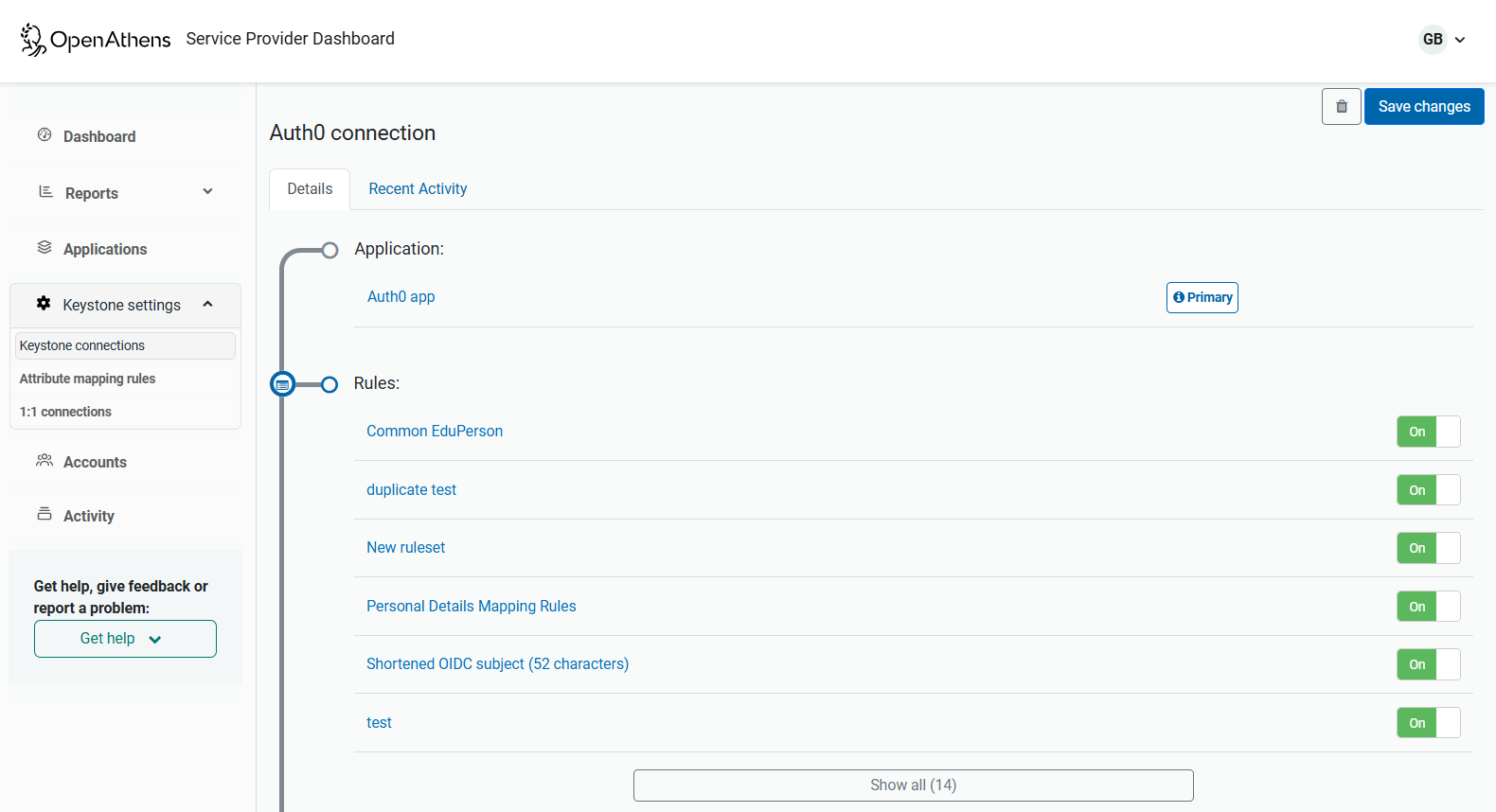Click the Keystone settings gear icon
This screenshot has height=812, width=1496.
tap(44, 303)
